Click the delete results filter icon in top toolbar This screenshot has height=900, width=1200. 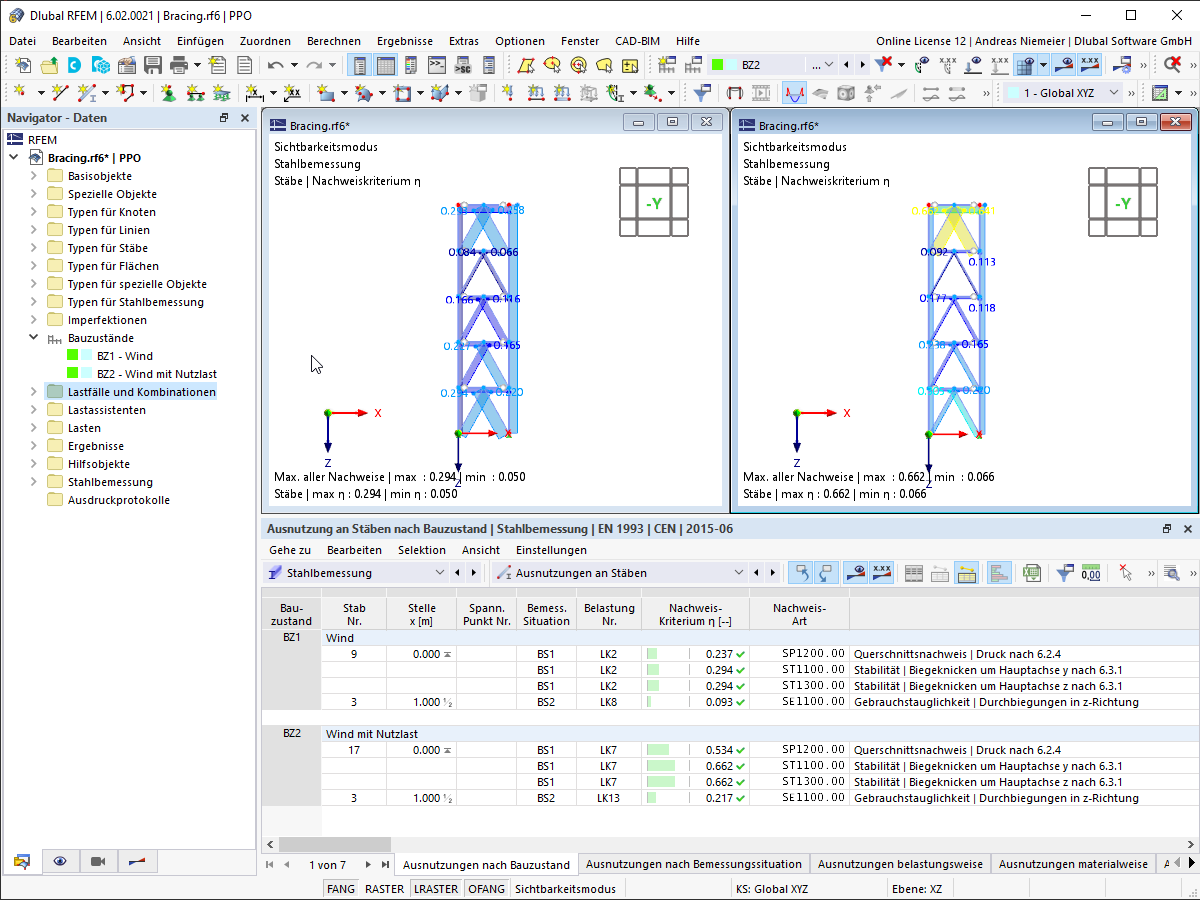[x=884, y=65]
